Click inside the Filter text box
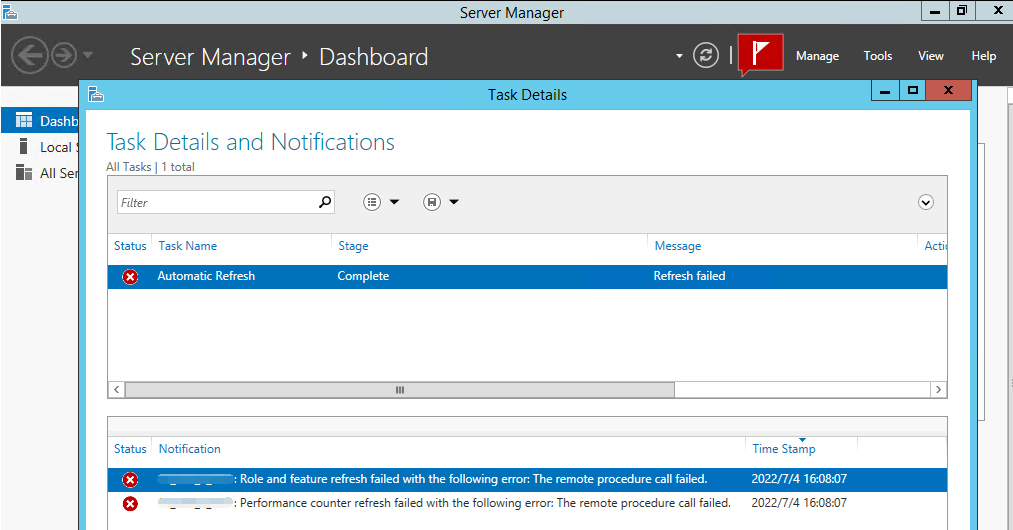 pyautogui.click(x=216, y=202)
